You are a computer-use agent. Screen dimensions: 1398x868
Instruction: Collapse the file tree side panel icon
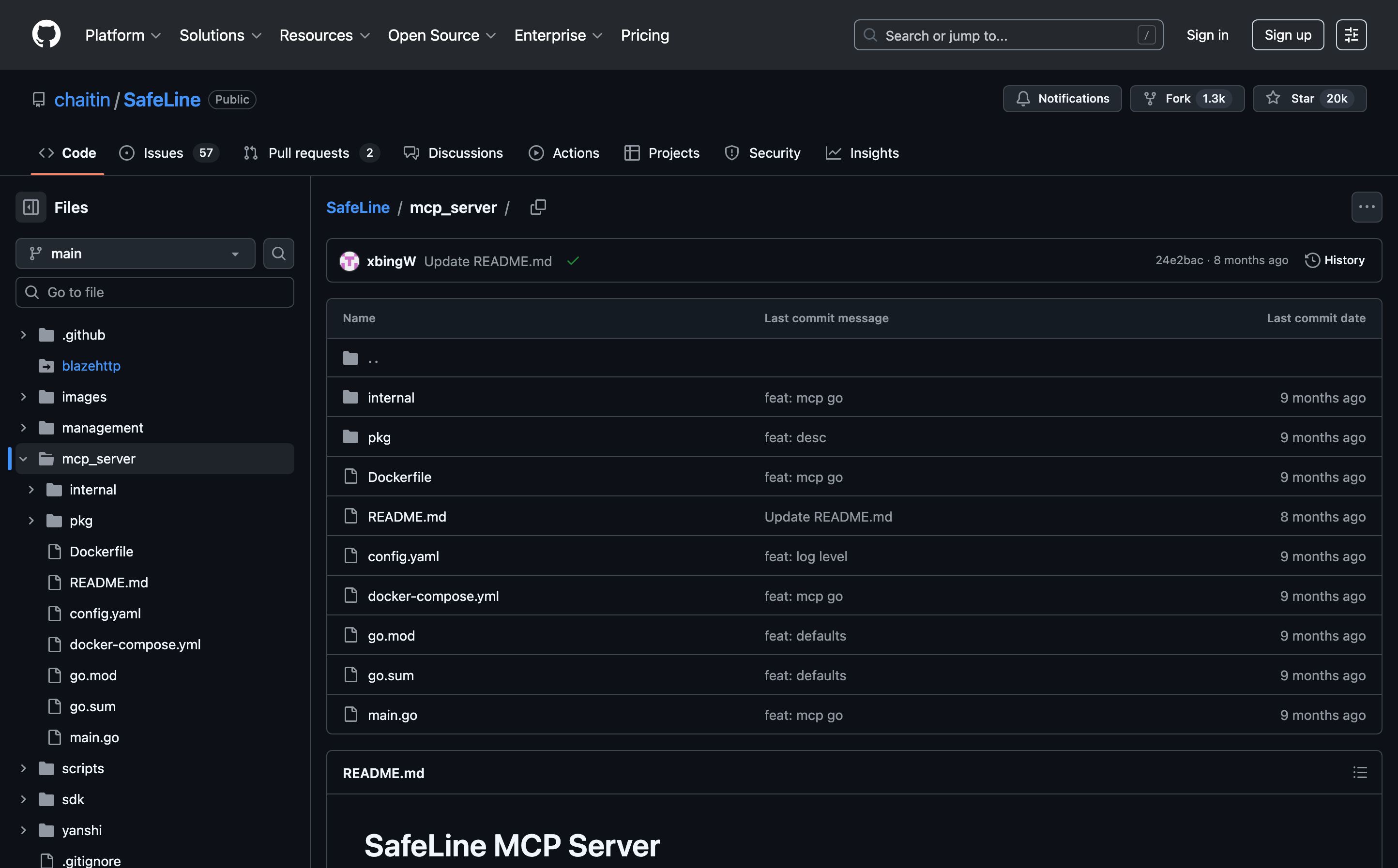pyautogui.click(x=31, y=207)
